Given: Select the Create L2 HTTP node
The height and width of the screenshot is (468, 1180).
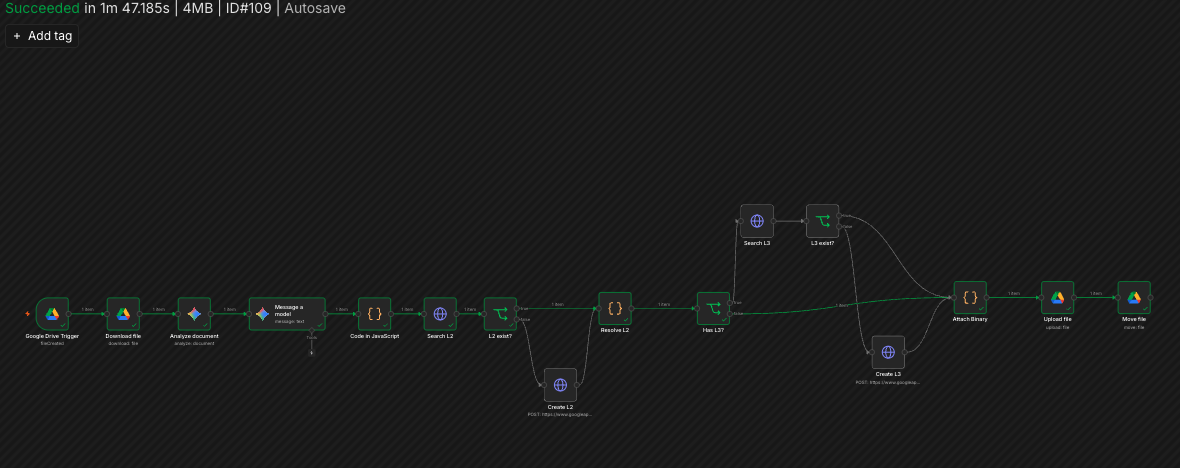Looking at the screenshot, I should (x=560, y=384).
